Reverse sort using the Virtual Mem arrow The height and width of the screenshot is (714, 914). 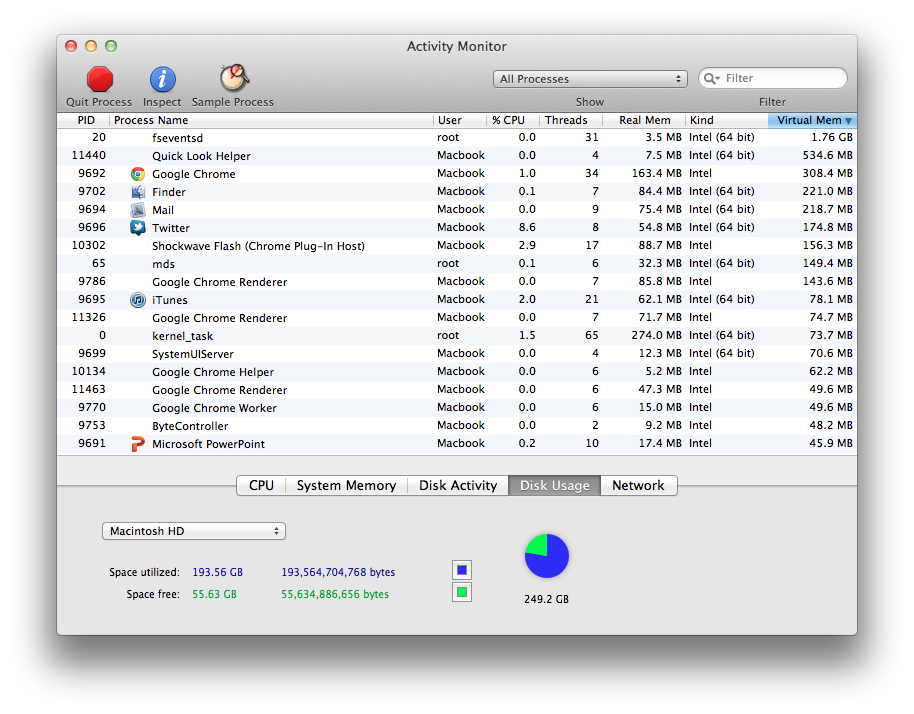coord(848,121)
